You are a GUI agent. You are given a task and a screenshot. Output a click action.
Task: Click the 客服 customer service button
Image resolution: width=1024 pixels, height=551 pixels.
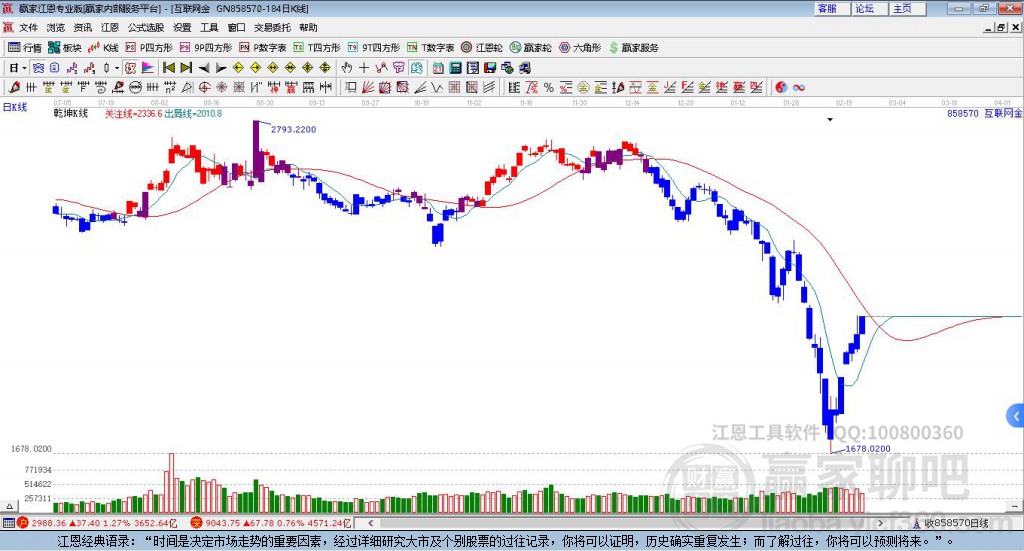pyautogui.click(x=832, y=8)
